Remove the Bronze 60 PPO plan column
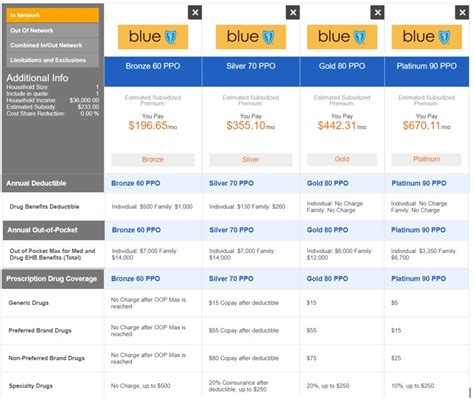 tap(195, 13)
